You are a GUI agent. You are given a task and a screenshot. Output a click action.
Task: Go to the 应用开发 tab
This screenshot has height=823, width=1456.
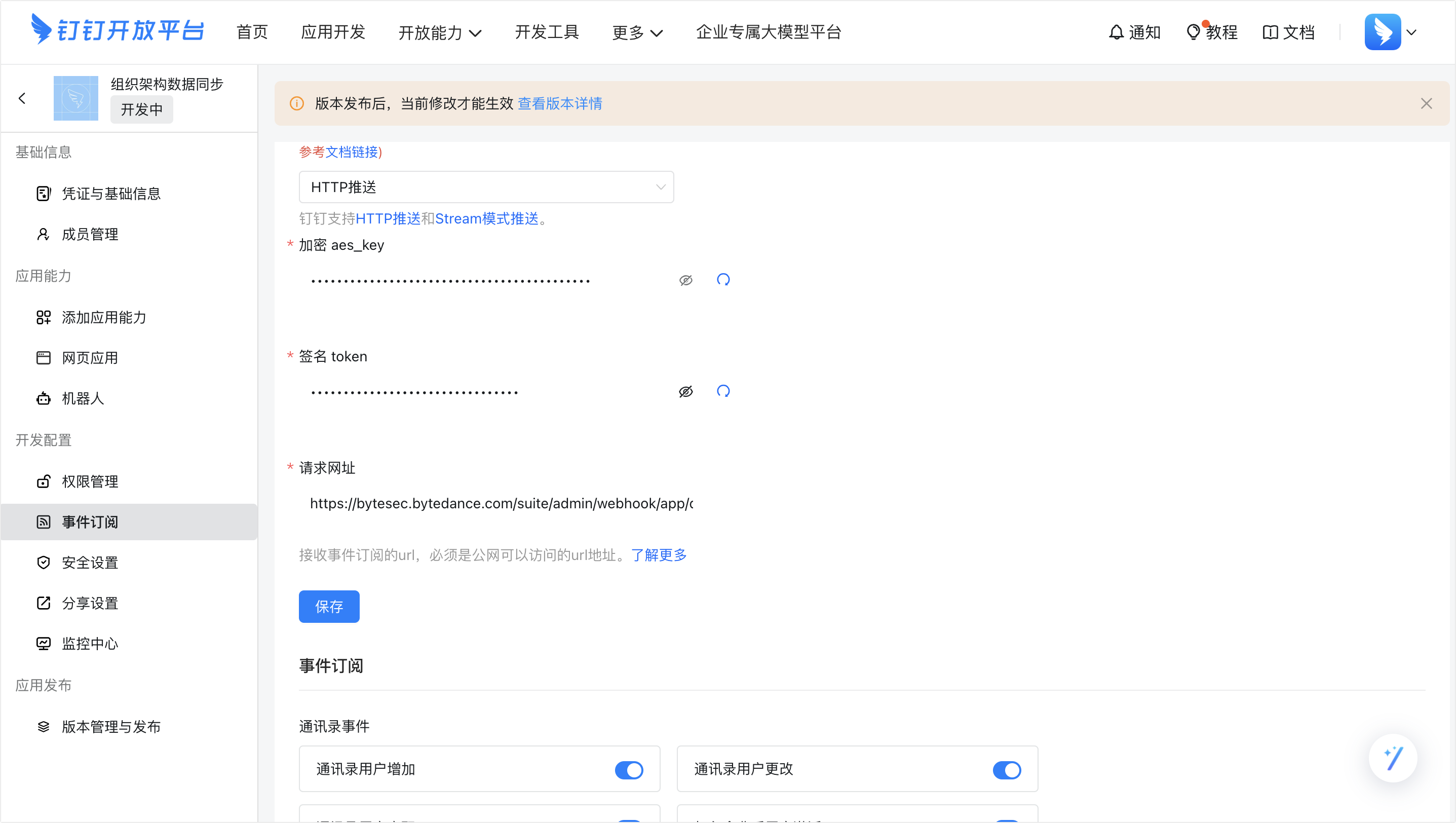pos(333,32)
